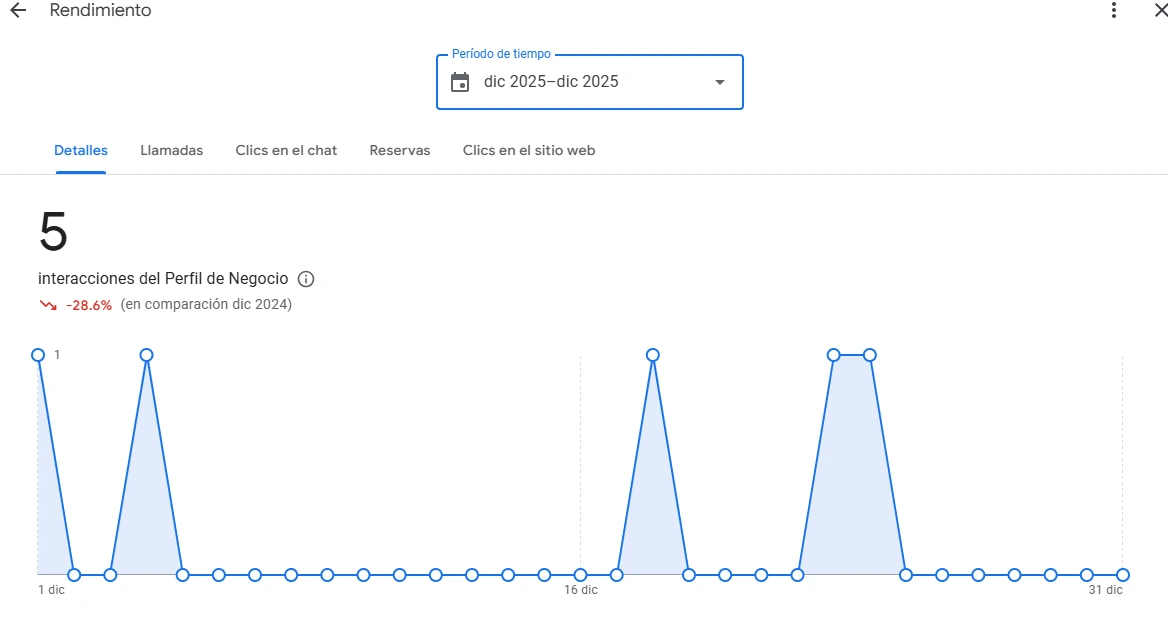Click the calendar icon in the period field

click(x=460, y=82)
